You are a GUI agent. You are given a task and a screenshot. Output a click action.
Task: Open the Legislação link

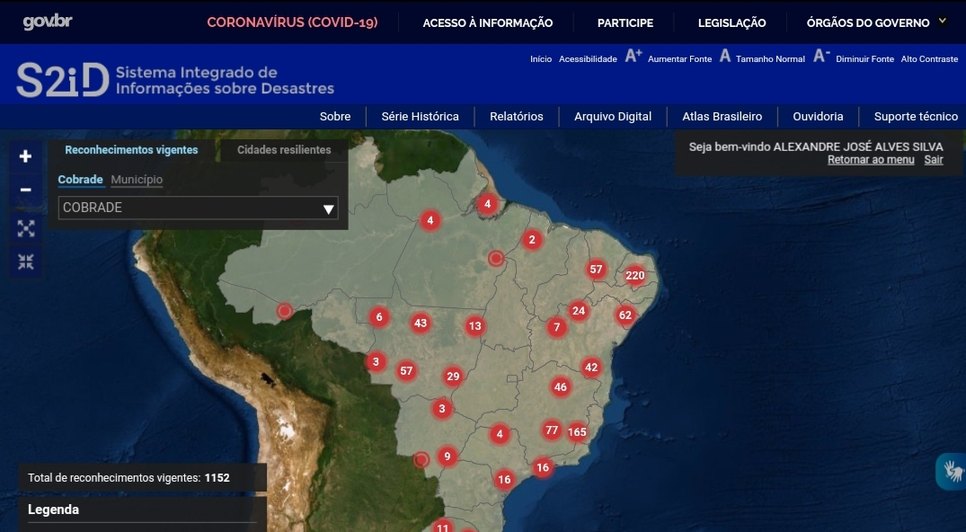pos(732,23)
